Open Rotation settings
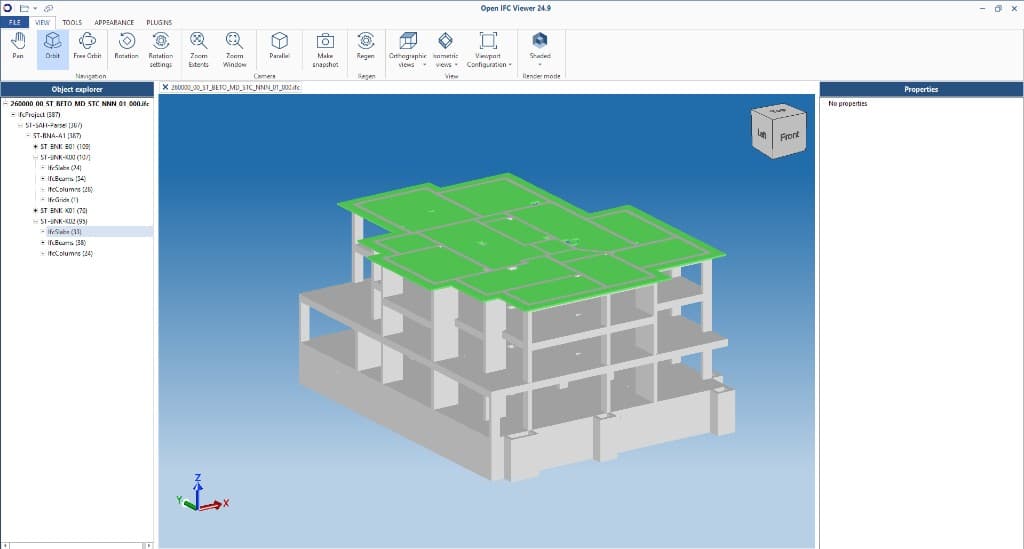Screen dimensions: 1024x549 coord(161,50)
